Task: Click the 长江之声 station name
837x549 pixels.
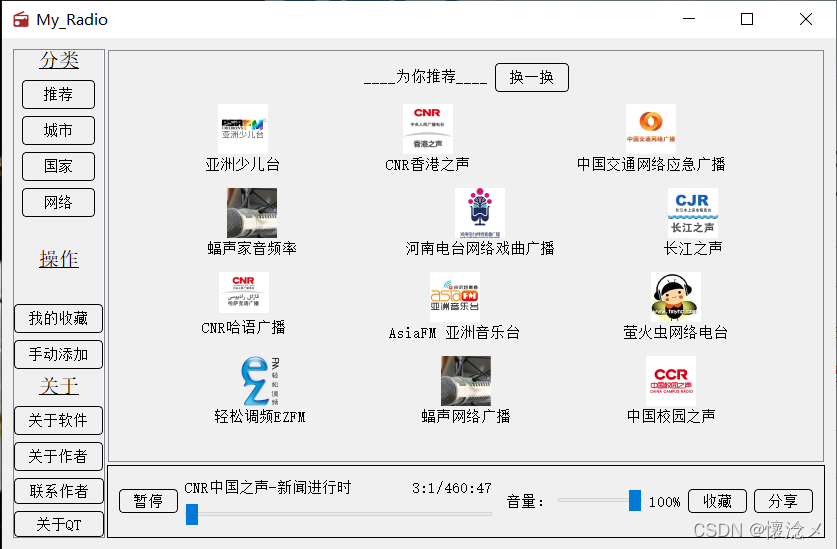Action: point(692,248)
